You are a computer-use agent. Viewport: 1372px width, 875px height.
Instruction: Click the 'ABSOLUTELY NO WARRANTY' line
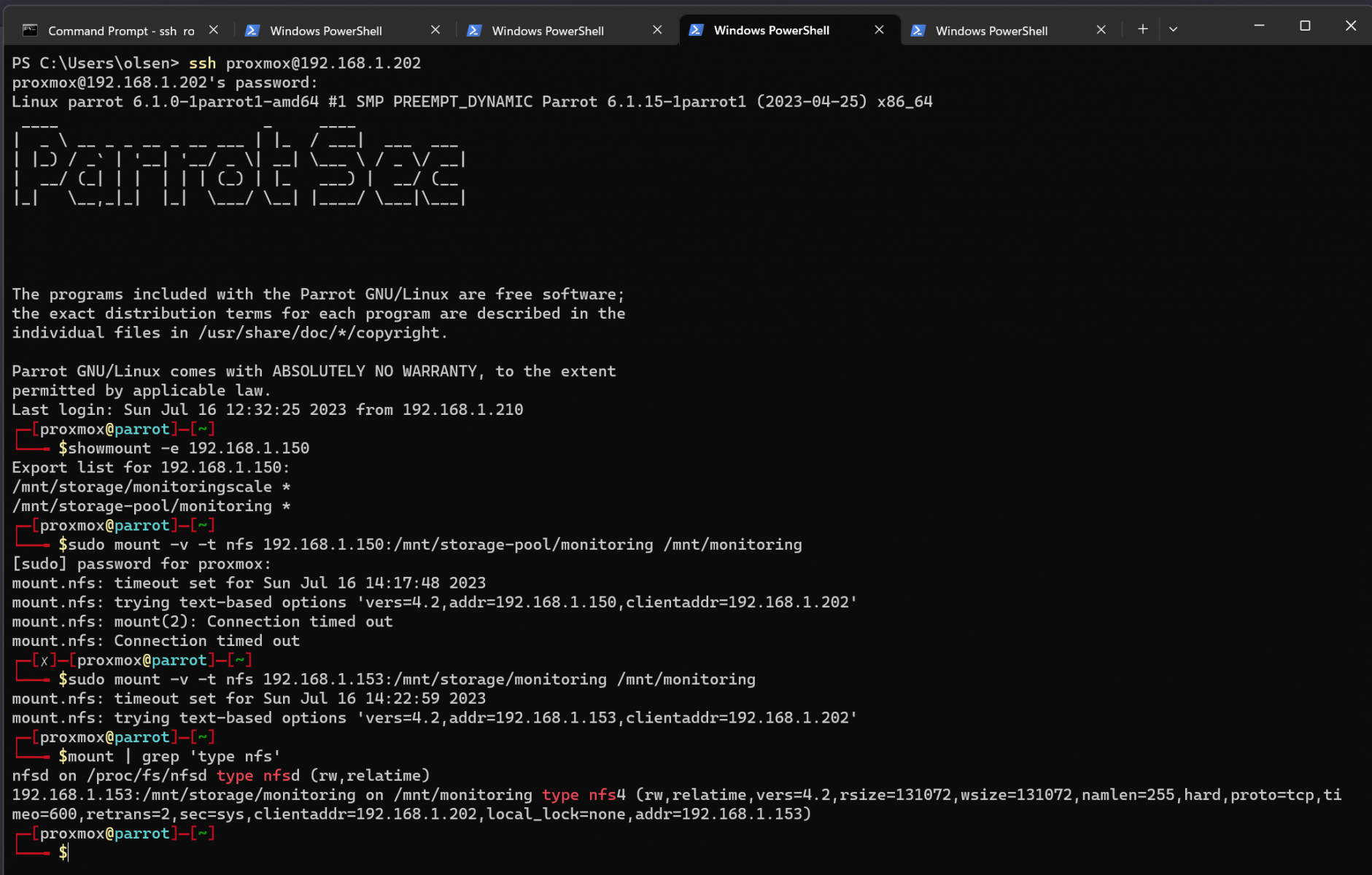(x=314, y=372)
